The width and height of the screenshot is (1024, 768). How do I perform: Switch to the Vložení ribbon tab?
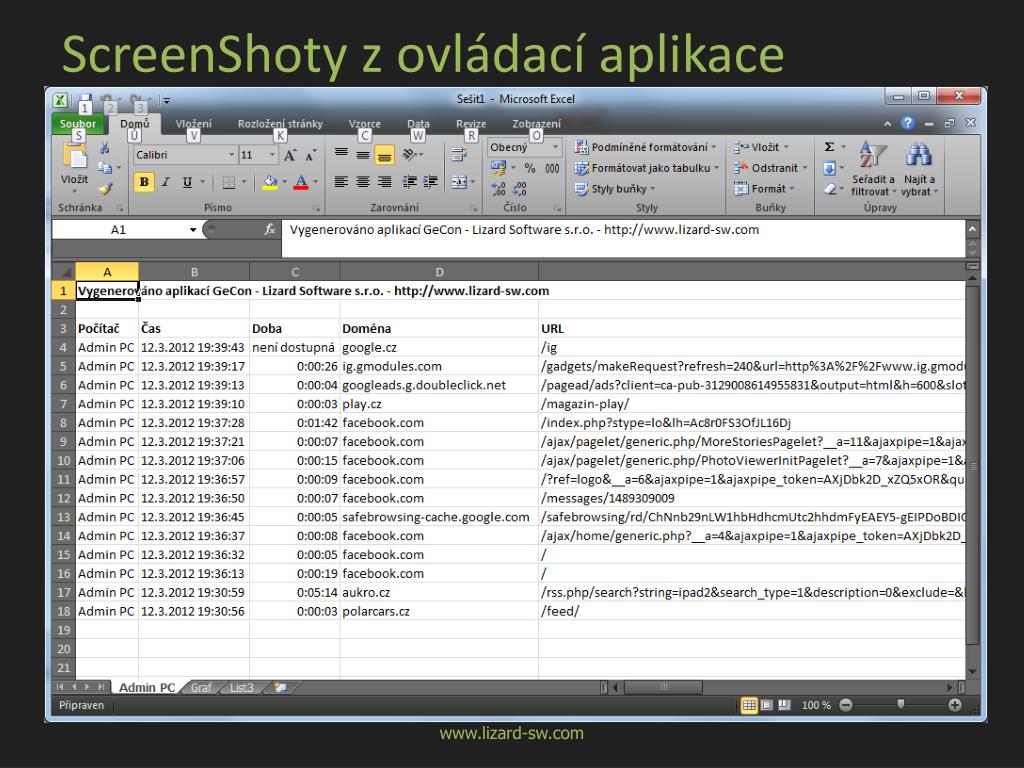(193, 123)
